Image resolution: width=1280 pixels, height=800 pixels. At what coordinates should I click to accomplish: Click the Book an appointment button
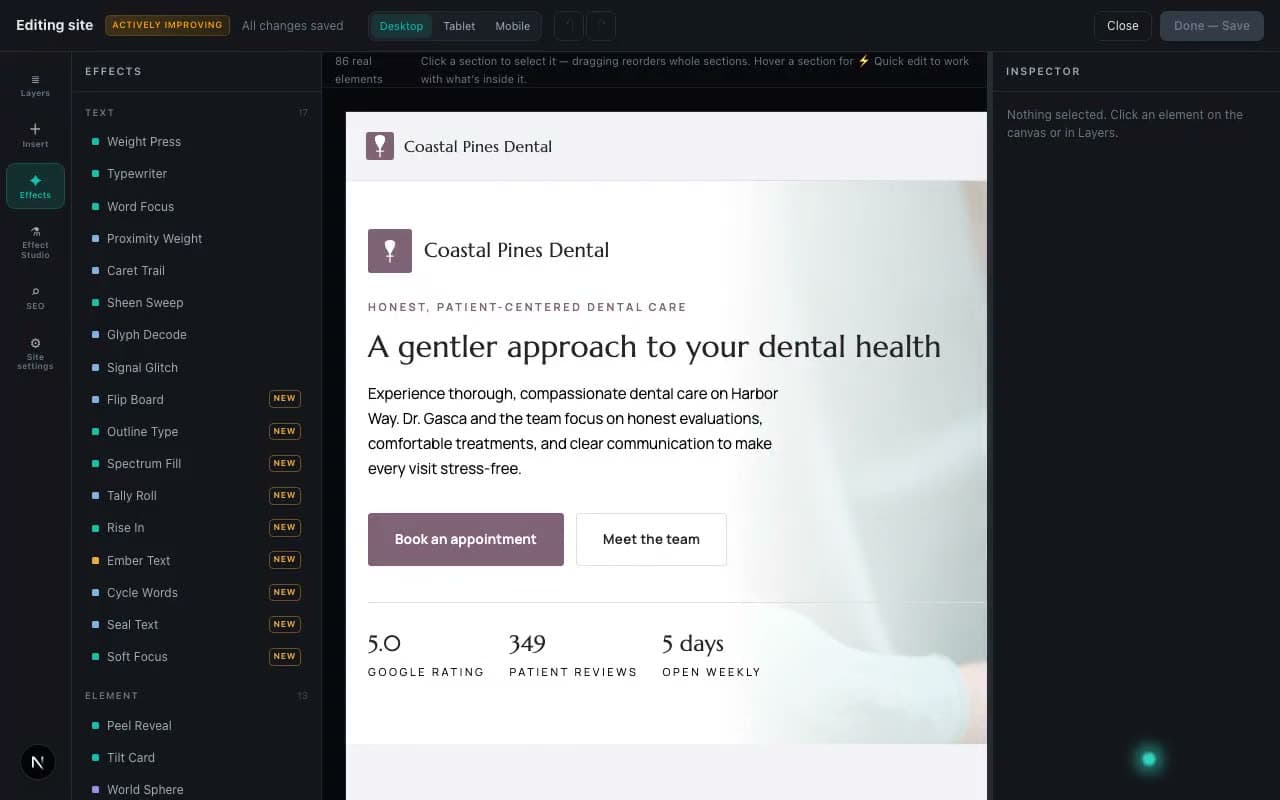click(x=466, y=539)
